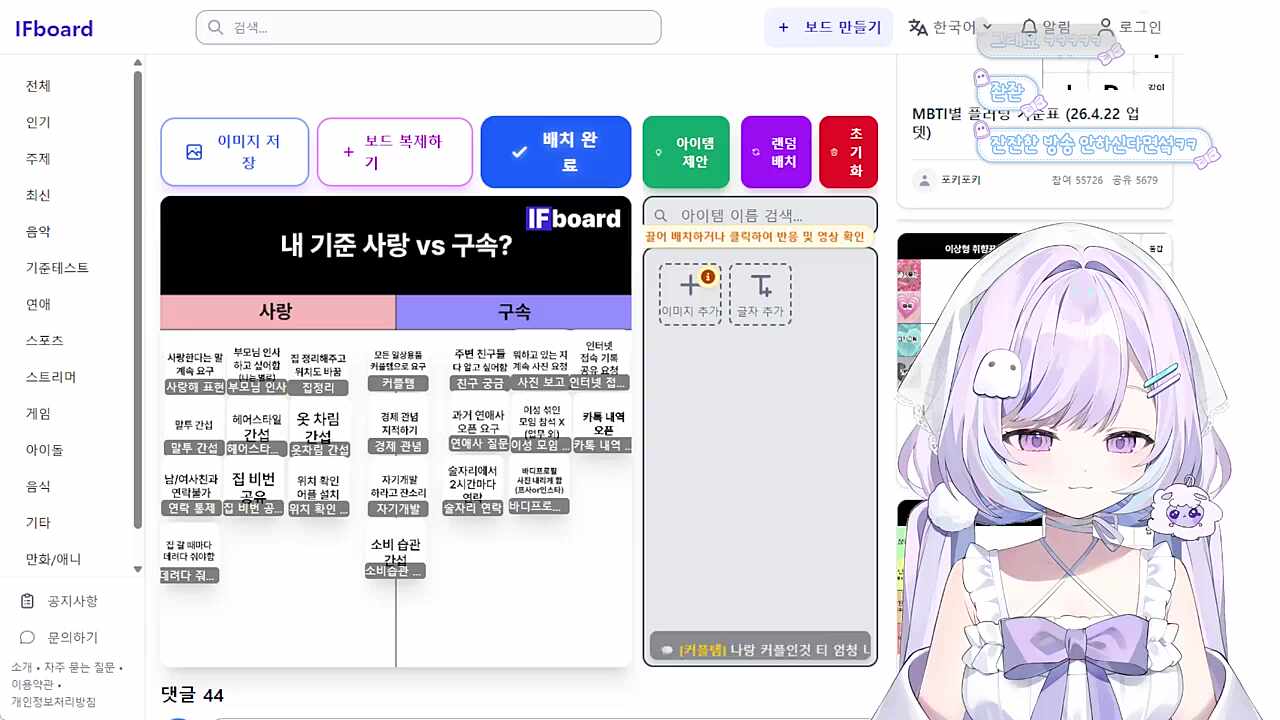Click the MBTI별 플러팅 차트표 board title
Screen dimensions: 1280x720
pyautogui.click(x=1025, y=123)
